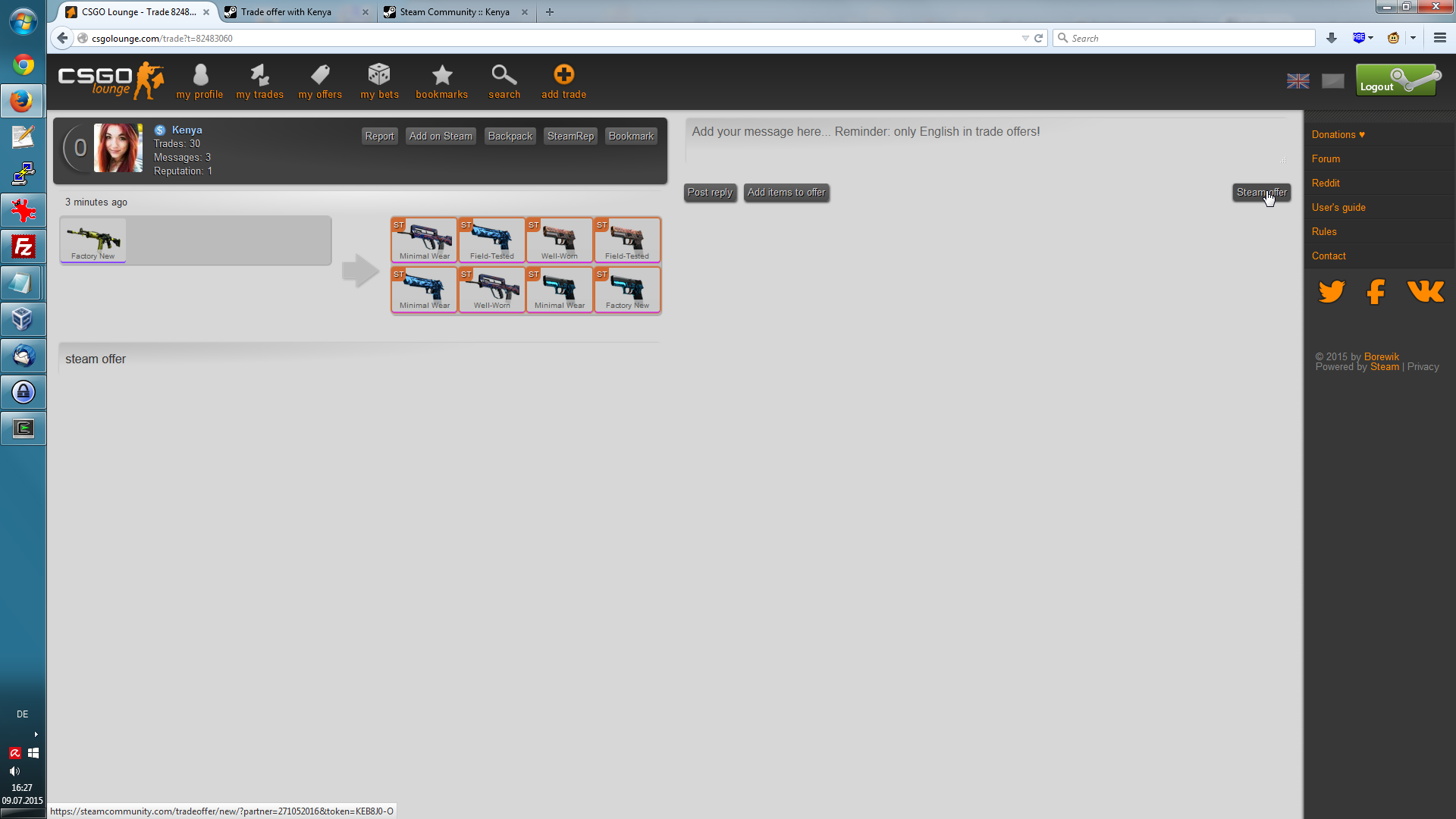The image size is (1456, 819).
Task: Open my offers tag icon
Action: click(320, 75)
